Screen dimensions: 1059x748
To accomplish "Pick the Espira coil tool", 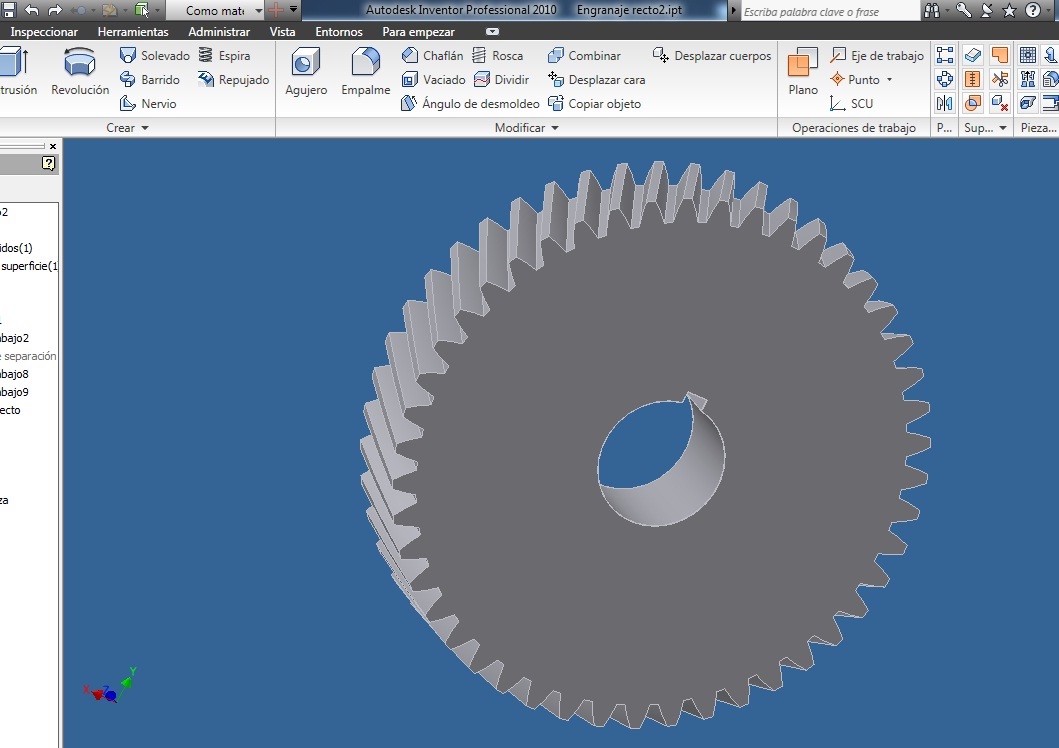I will 224,56.
